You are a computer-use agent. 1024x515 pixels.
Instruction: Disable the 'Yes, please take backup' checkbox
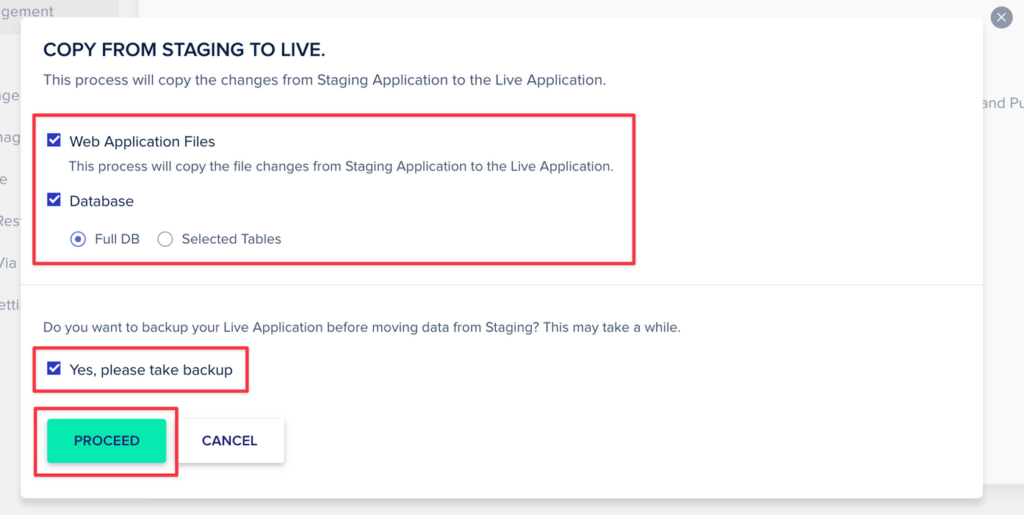[54, 369]
